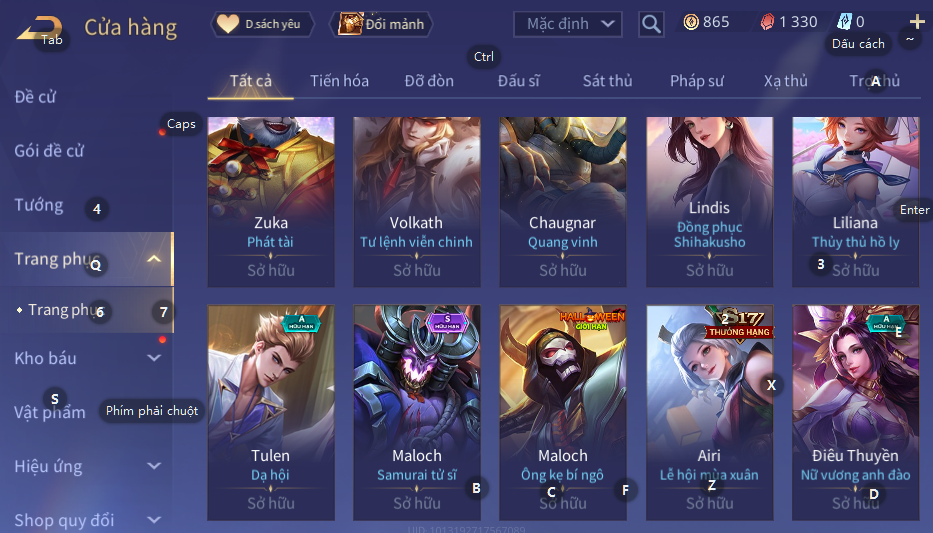Select Zuka Phát tài skin card

[271, 202]
